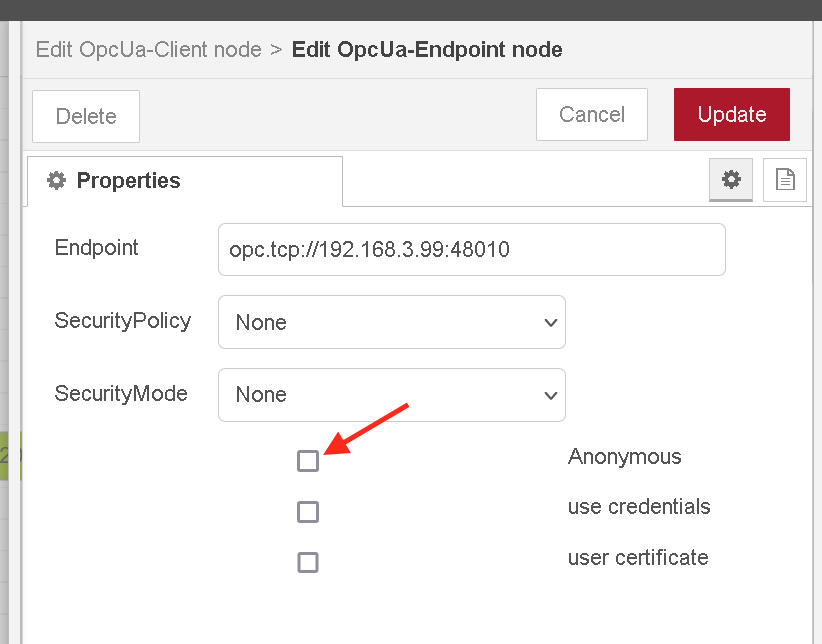This screenshot has height=644, width=822.
Task: Open the SecurityPolicy dropdown
Action: (x=392, y=322)
